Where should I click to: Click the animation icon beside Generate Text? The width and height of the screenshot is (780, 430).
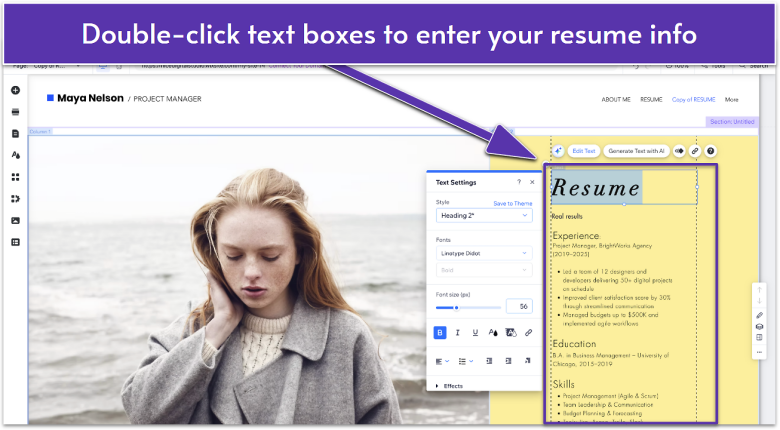tap(679, 151)
